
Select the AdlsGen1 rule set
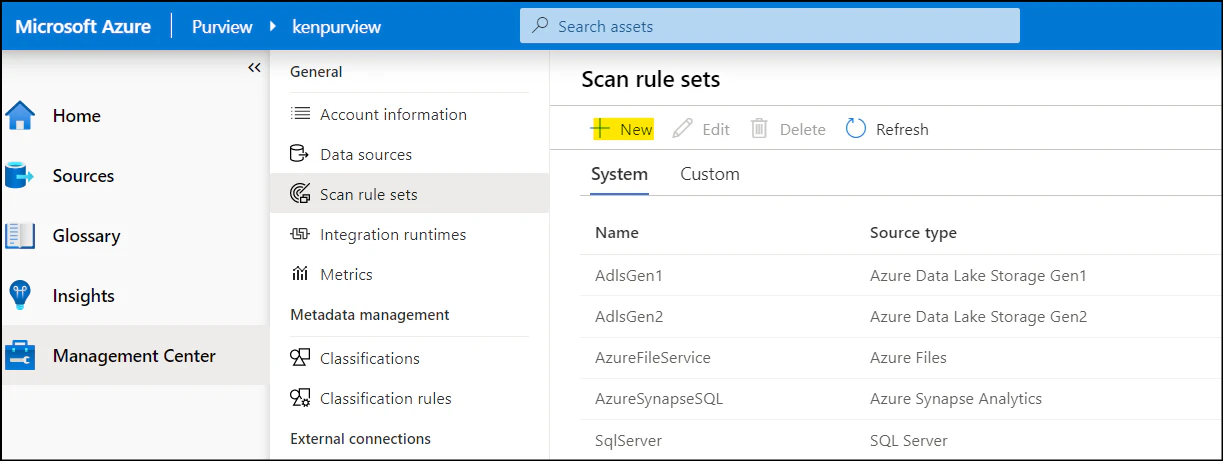pyautogui.click(x=629, y=275)
